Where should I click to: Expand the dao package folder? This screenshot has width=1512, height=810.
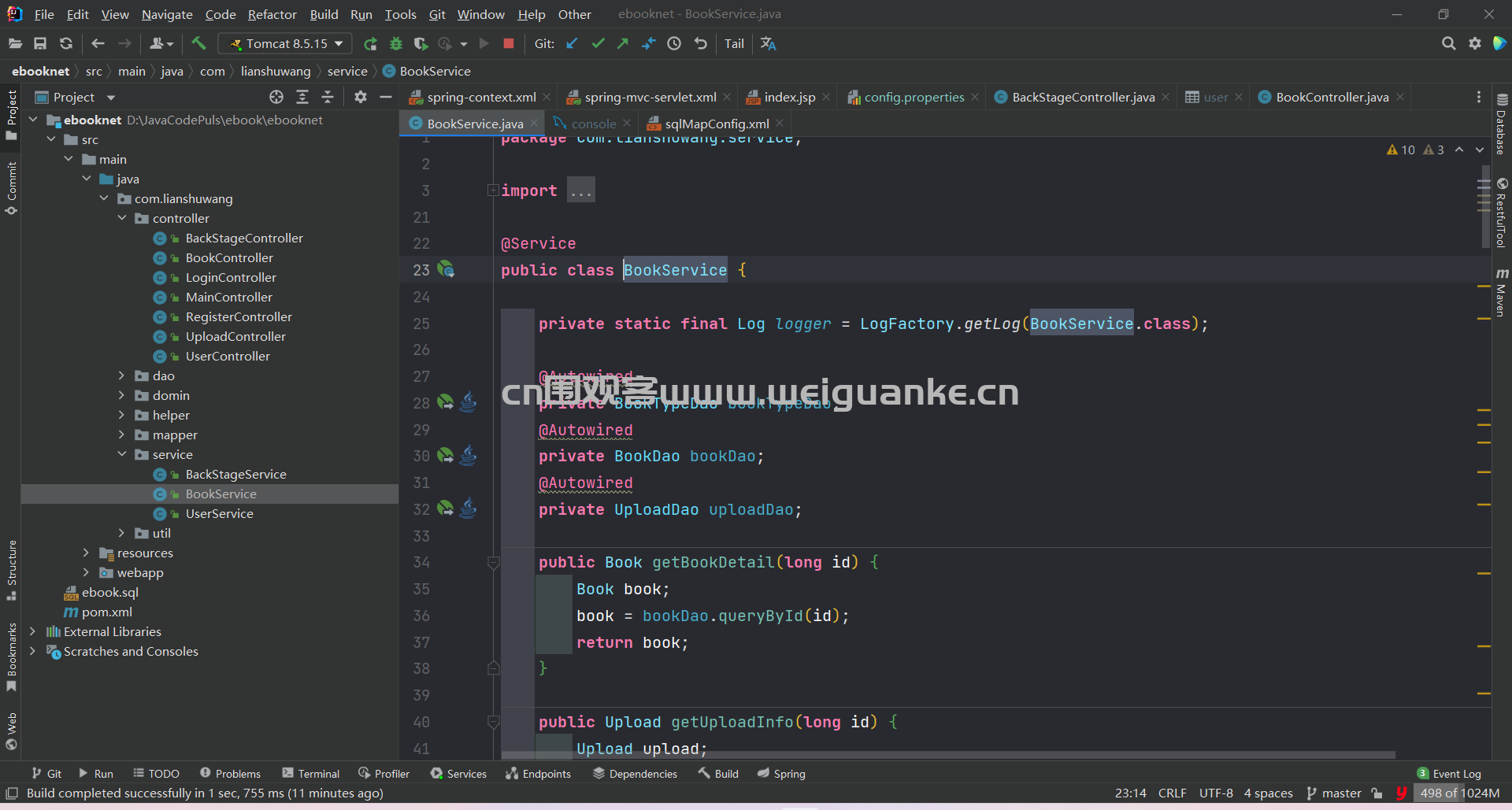click(121, 375)
